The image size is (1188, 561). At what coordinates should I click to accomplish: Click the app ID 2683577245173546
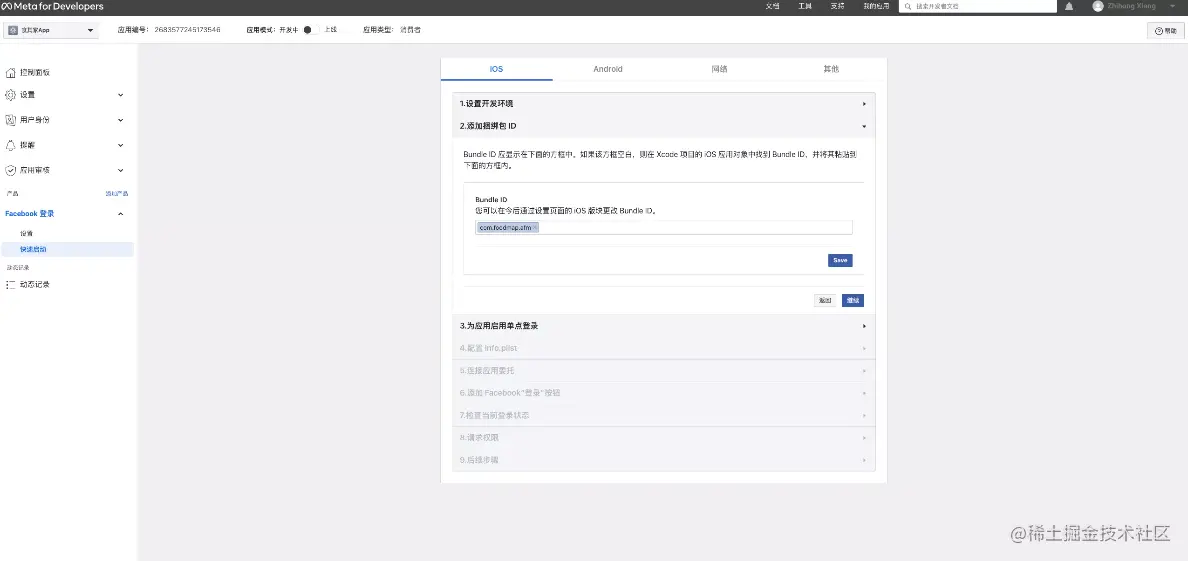(x=187, y=30)
